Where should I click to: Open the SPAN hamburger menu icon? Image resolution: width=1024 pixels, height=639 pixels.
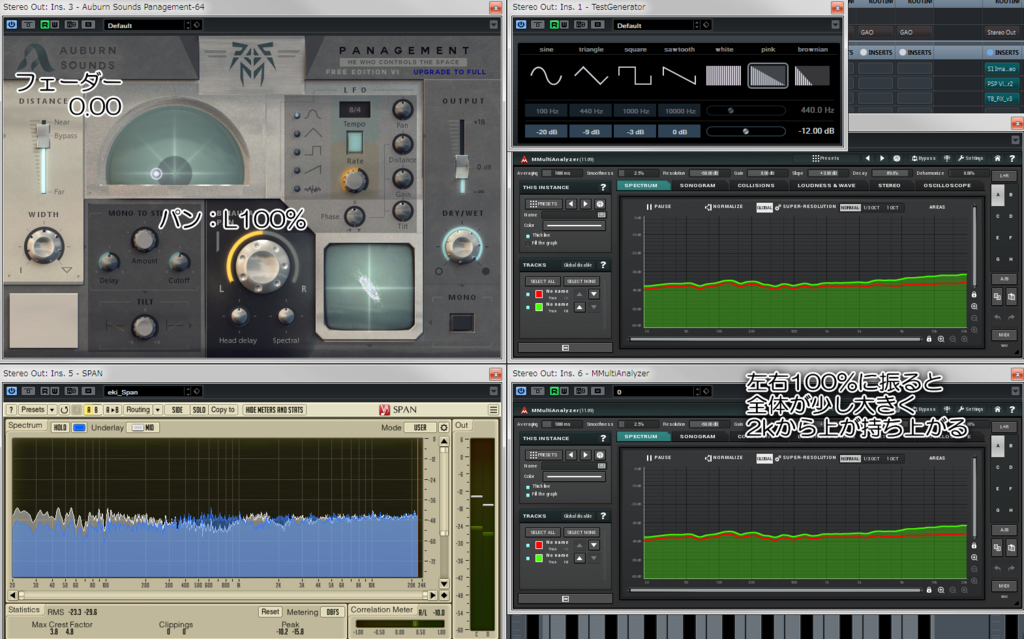[x=493, y=410]
